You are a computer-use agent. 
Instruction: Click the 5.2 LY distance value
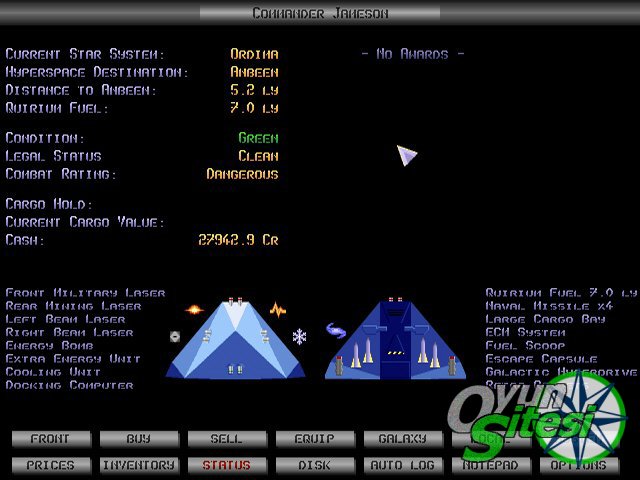click(254, 90)
